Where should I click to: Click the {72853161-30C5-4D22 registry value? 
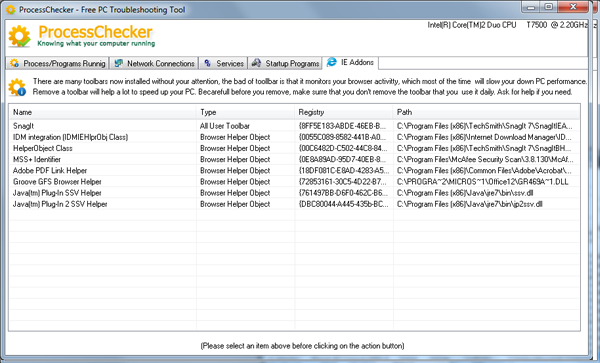(x=342, y=182)
